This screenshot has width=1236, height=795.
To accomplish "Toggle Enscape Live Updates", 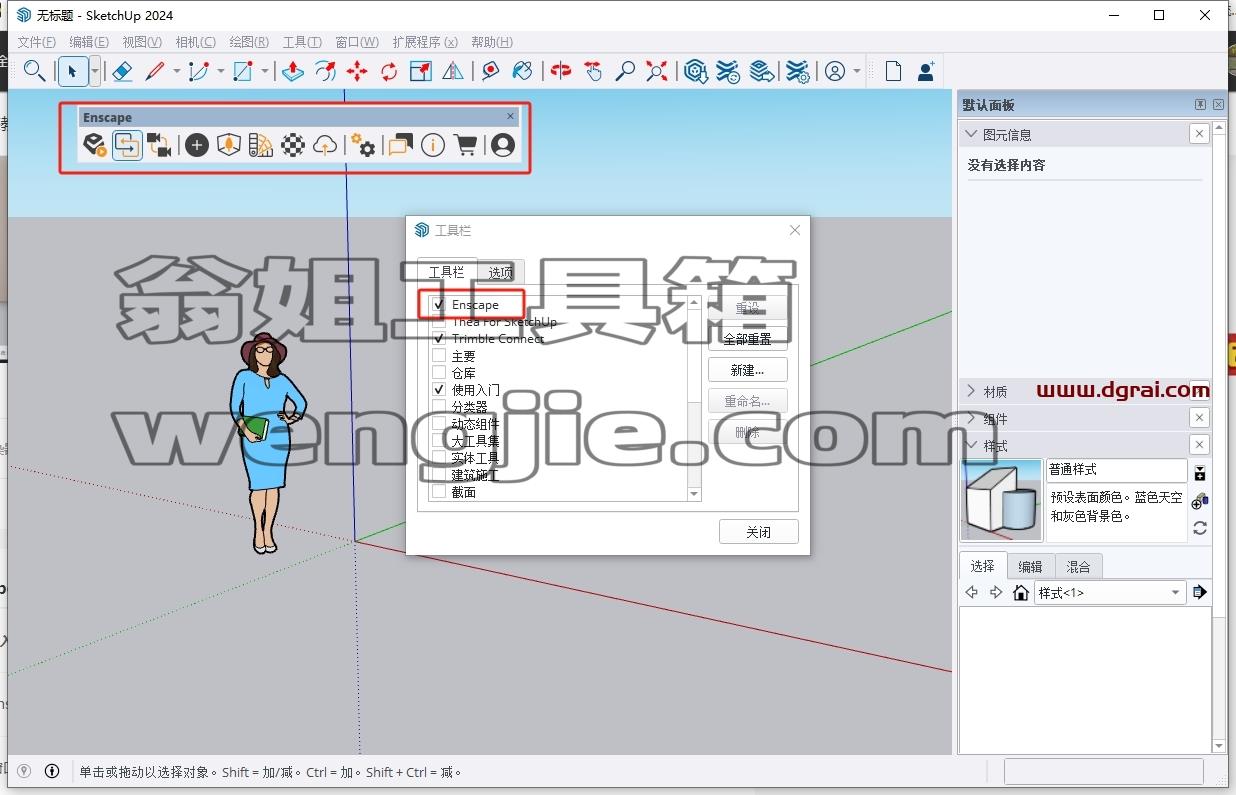I will [127, 146].
